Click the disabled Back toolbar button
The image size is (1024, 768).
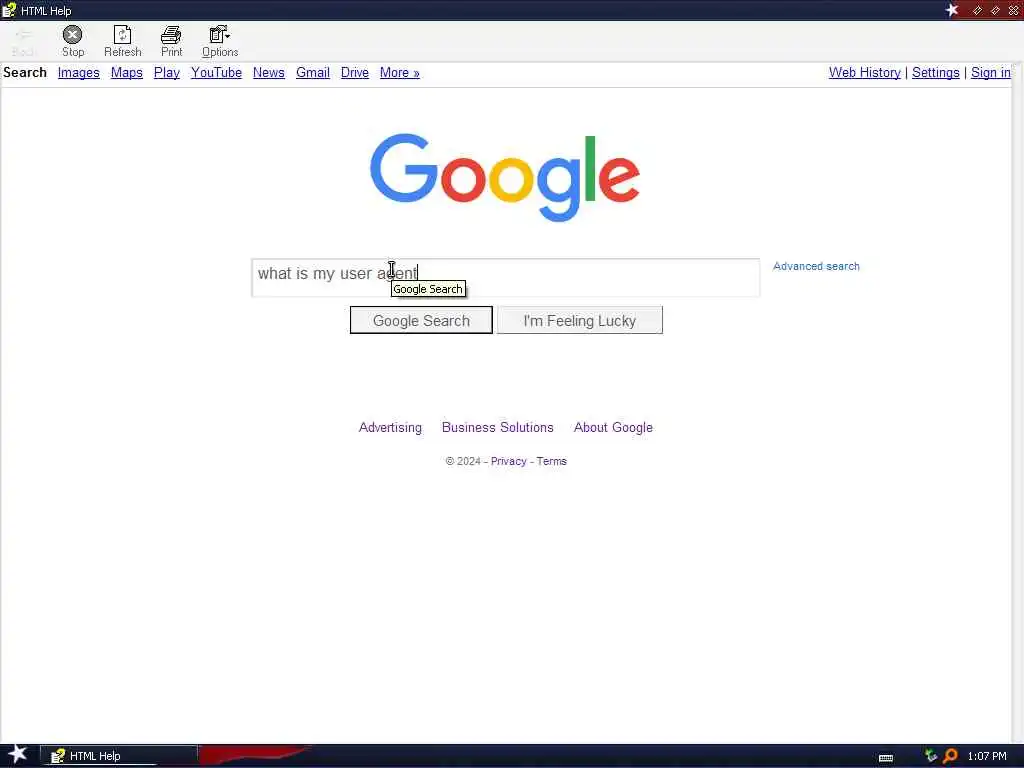(23, 41)
